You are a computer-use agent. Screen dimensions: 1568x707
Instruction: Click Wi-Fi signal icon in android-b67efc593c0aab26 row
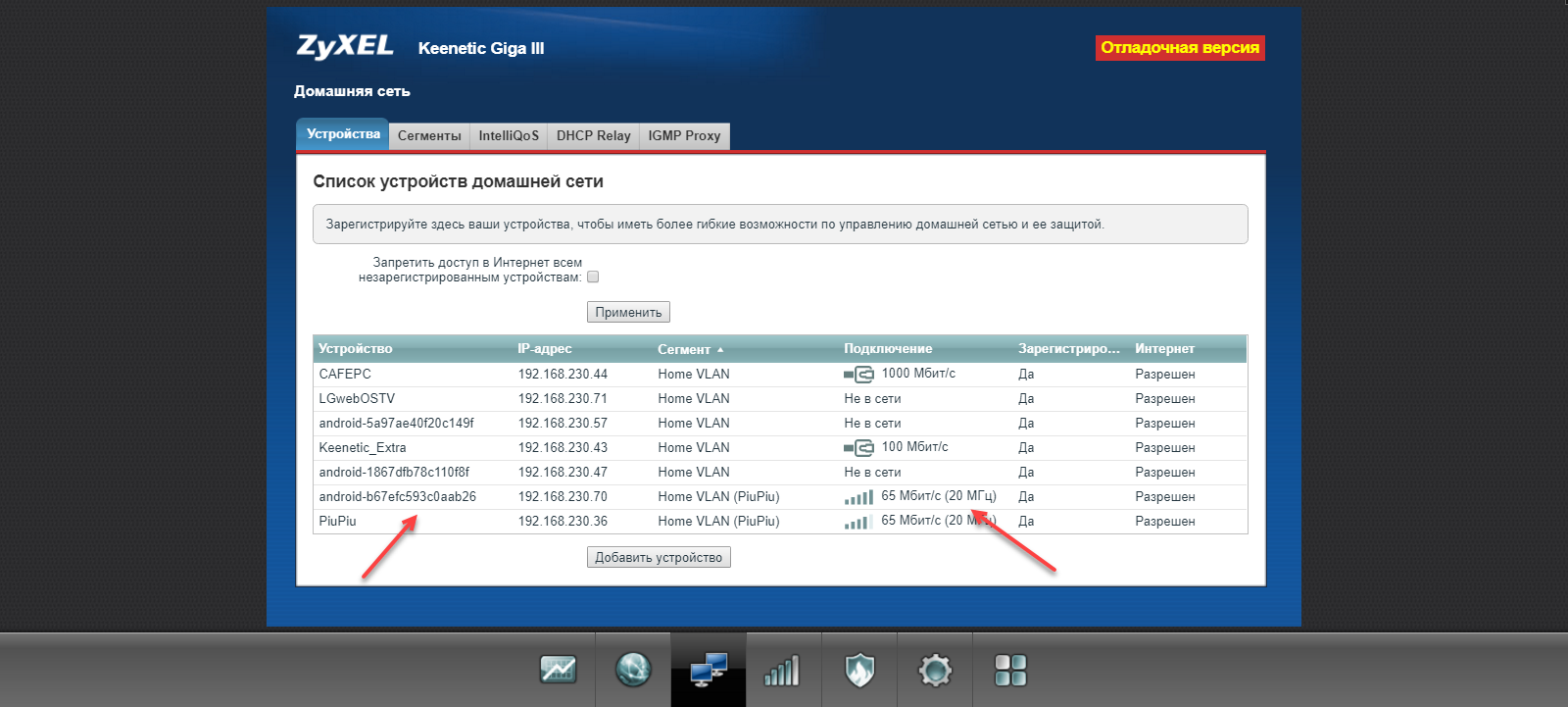point(858,497)
